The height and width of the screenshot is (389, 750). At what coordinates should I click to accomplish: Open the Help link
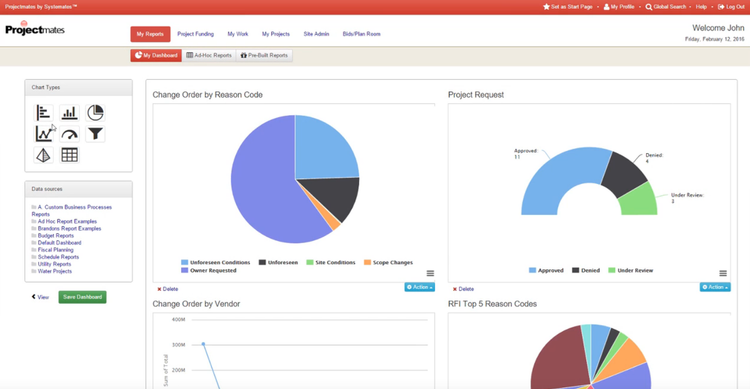pos(701,7)
